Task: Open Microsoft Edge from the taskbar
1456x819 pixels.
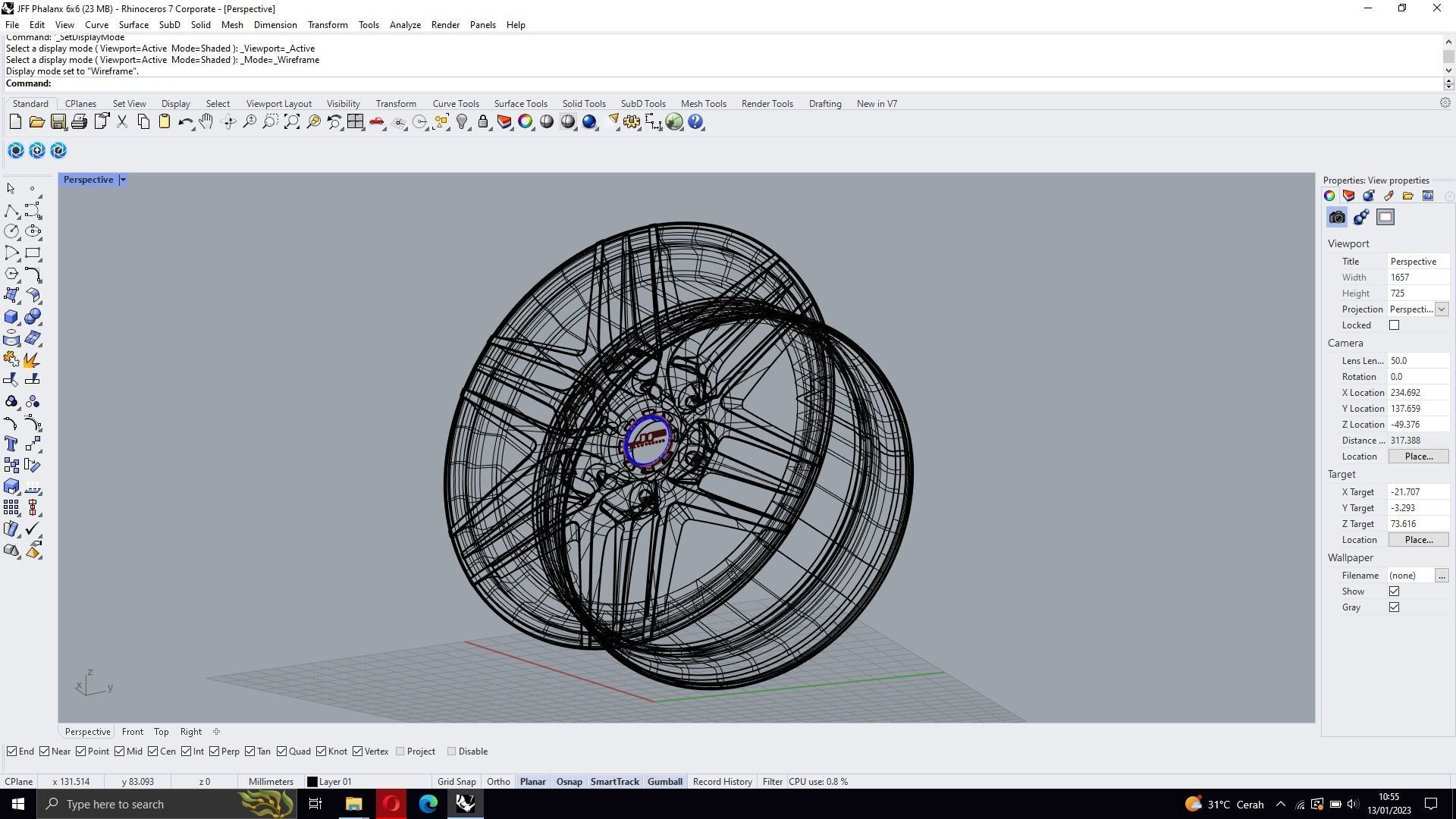Action: click(x=428, y=804)
